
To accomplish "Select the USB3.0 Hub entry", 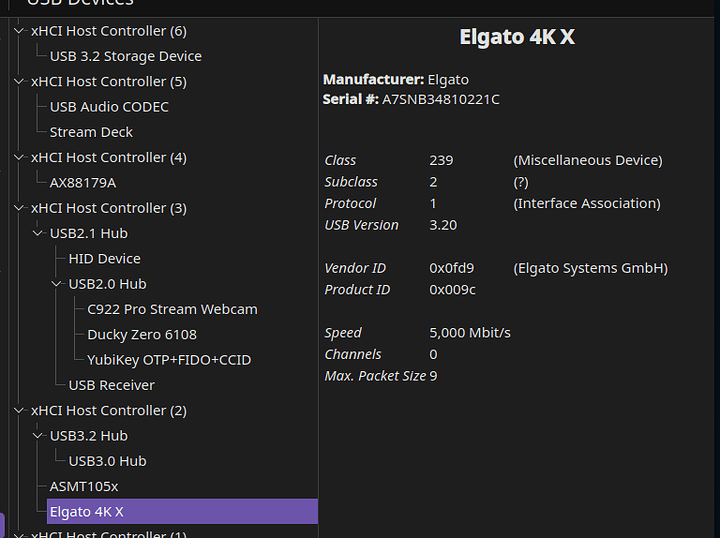I will click(x=107, y=461).
